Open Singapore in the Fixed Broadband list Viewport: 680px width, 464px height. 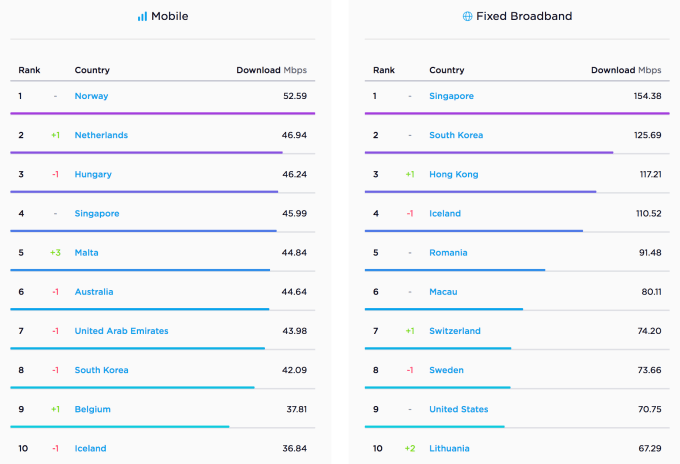(451, 96)
